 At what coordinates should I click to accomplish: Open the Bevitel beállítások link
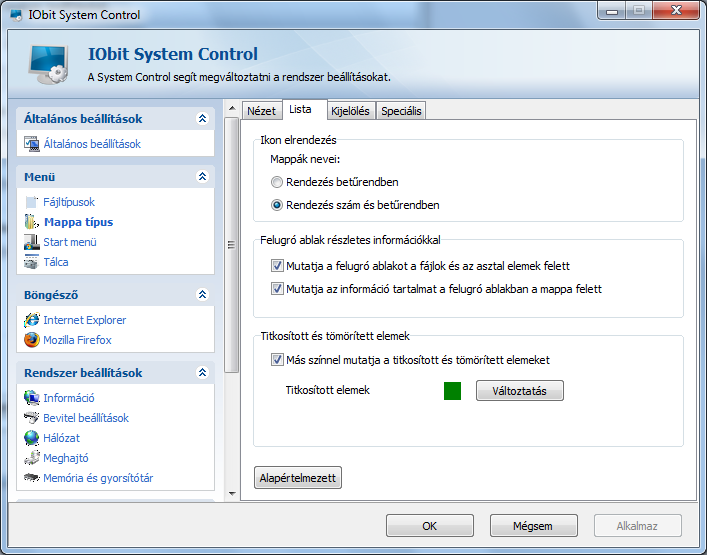tap(86, 418)
